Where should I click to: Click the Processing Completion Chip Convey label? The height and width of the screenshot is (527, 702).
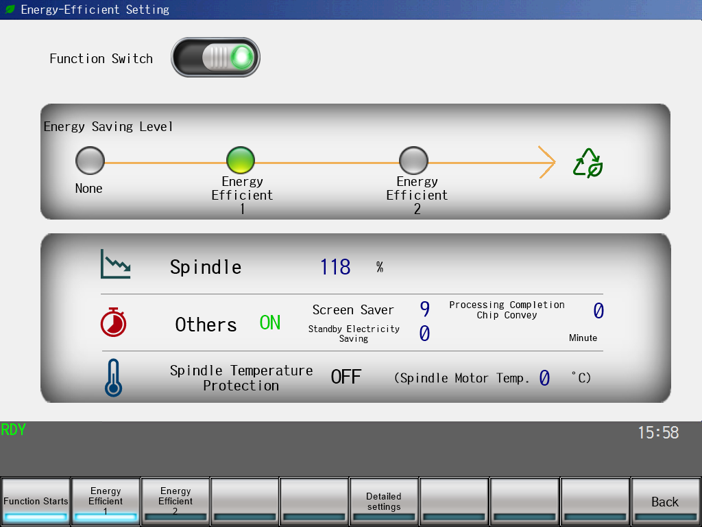[507, 310]
